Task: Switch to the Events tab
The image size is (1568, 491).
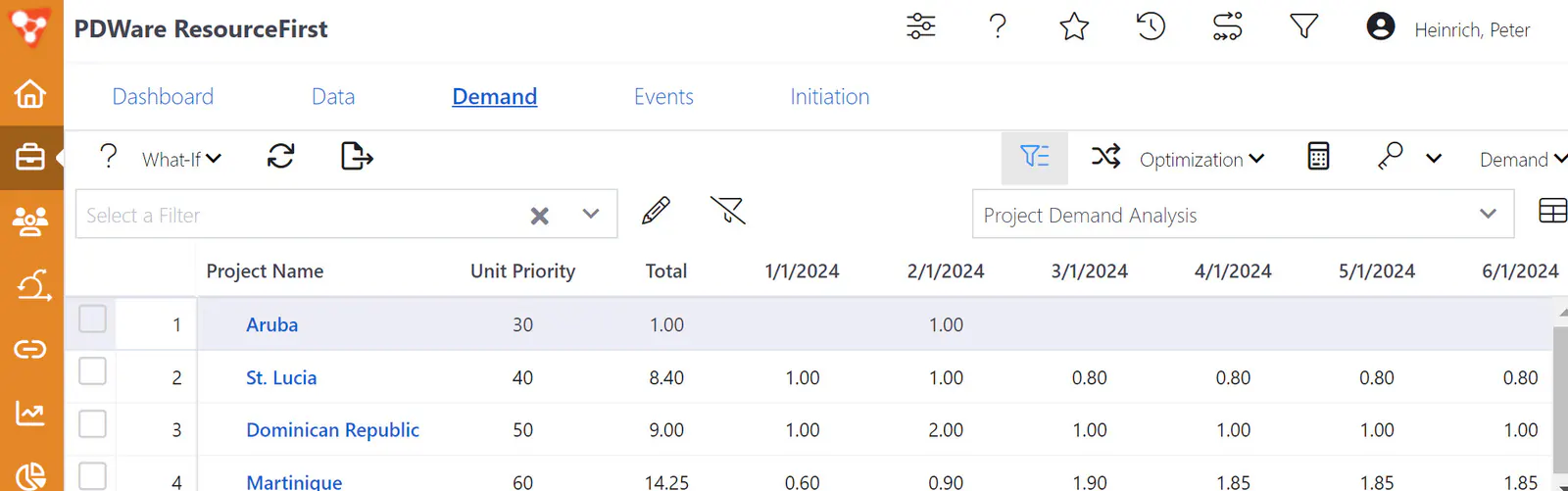Action: tap(663, 96)
